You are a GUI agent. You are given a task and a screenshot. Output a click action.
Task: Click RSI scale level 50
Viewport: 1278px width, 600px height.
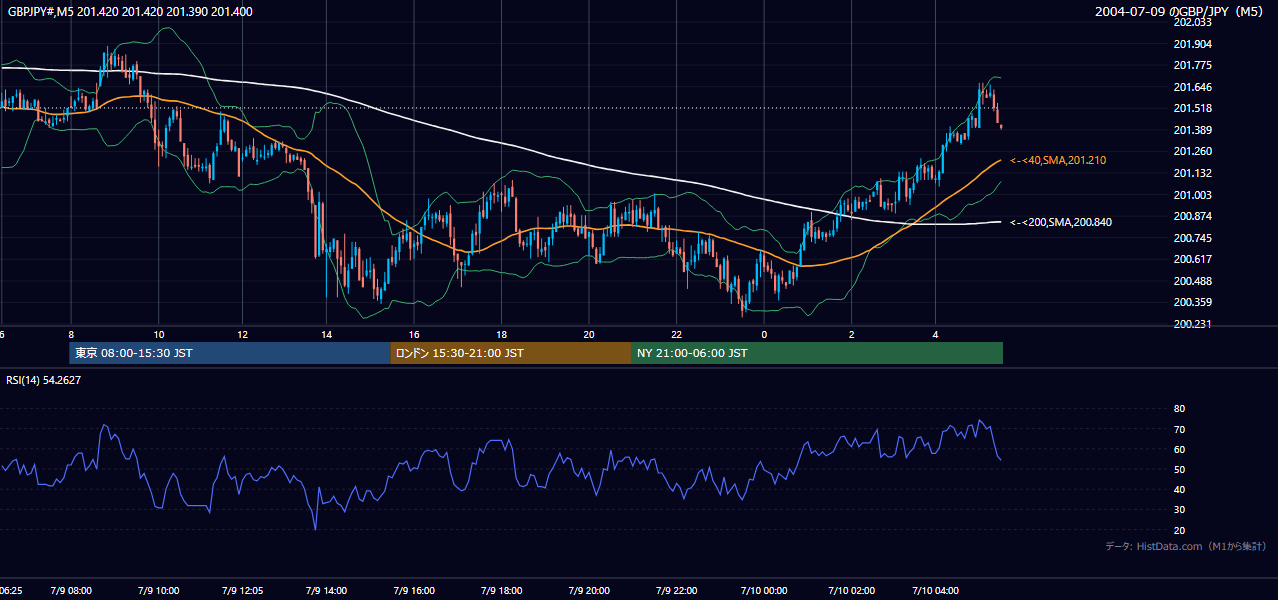pos(1179,469)
